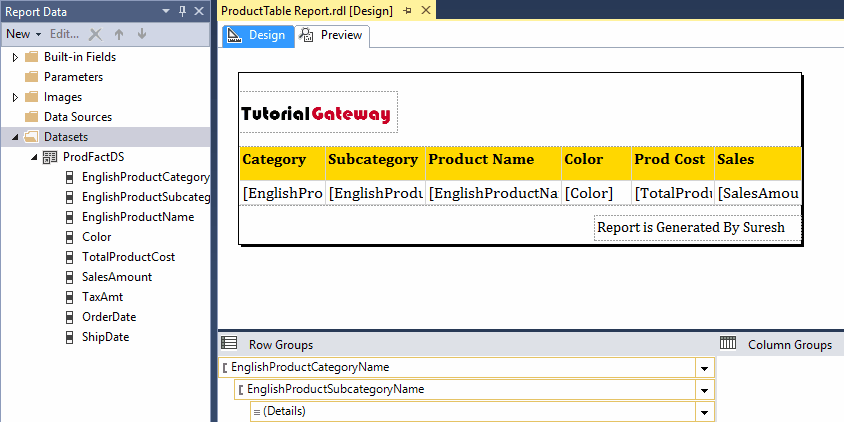Click the [EnglishPro category data cell
Image resolution: width=844 pixels, height=422 pixels.
click(x=282, y=193)
